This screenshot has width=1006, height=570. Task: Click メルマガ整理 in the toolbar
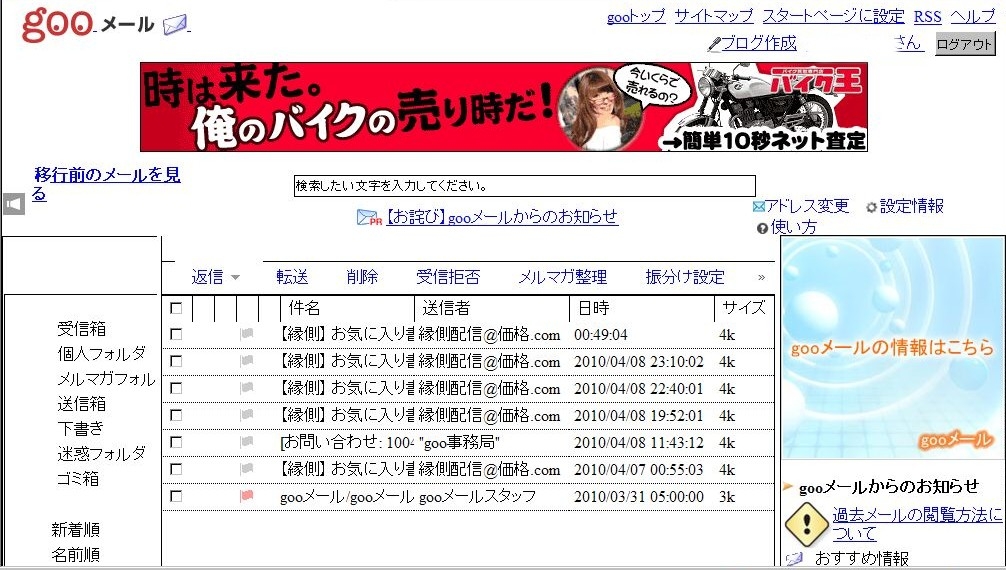click(x=563, y=277)
